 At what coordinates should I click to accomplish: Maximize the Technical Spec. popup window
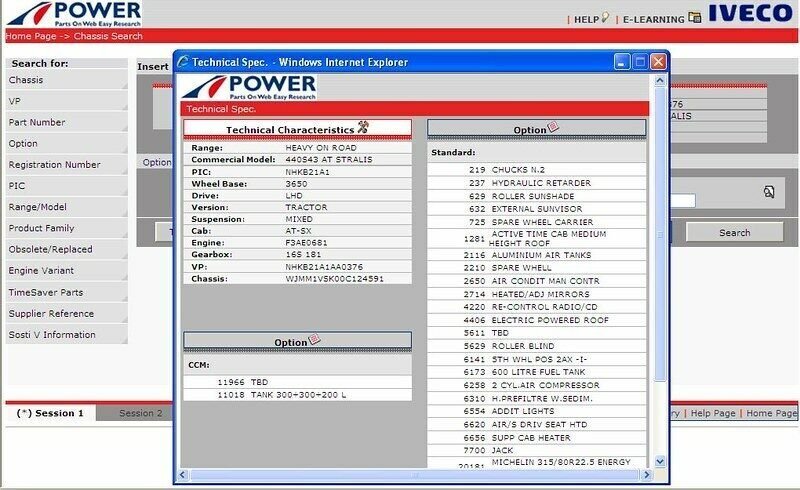coord(640,62)
